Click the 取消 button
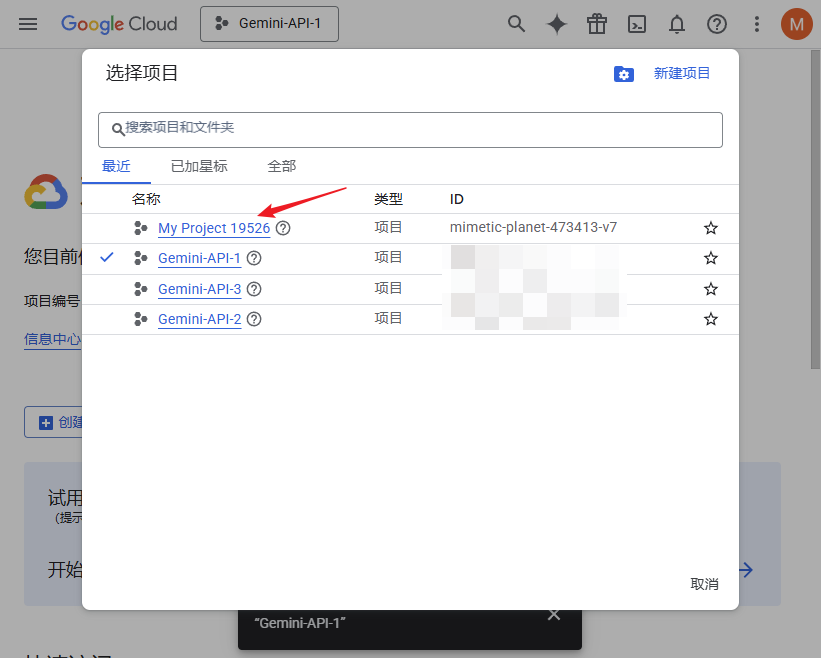Screen dimensions: 821x658 click(x=705, y=584)
